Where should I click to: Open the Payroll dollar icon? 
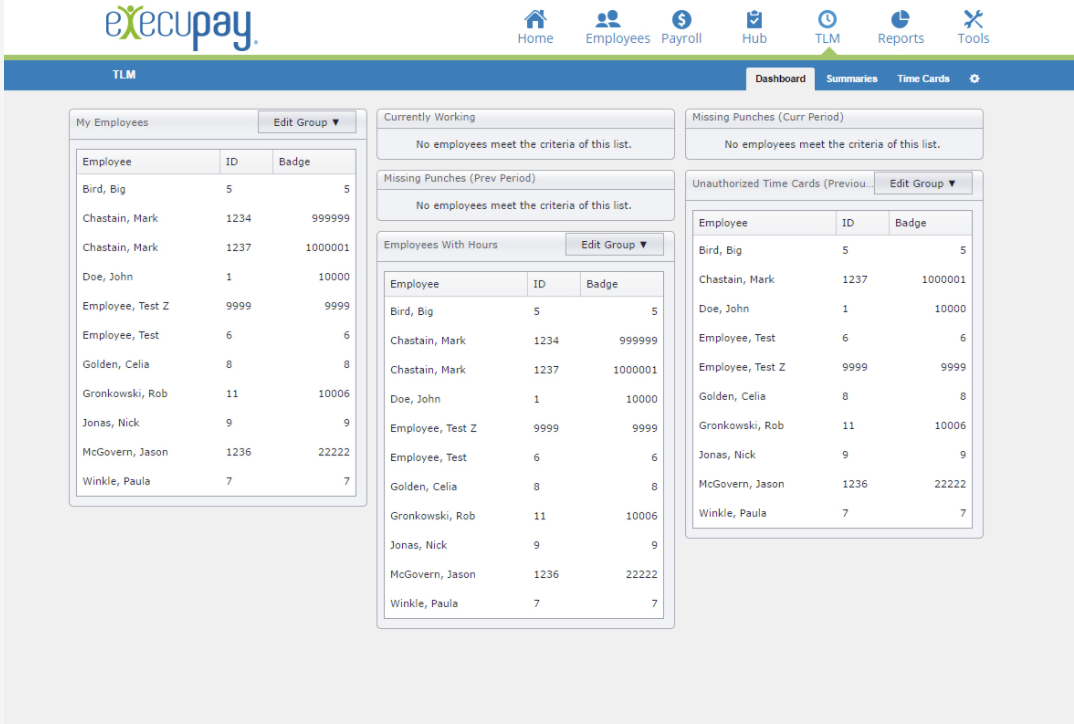[x=682, y=19]
